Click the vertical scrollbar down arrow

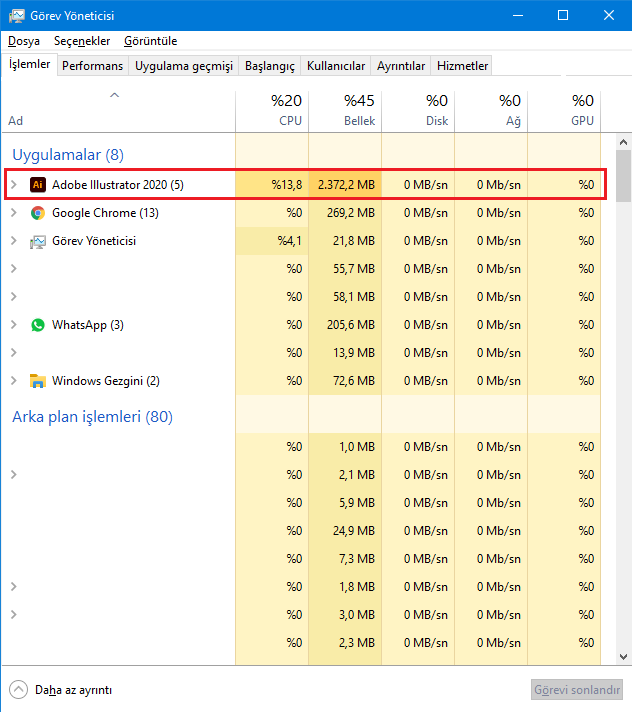[623, 656]
